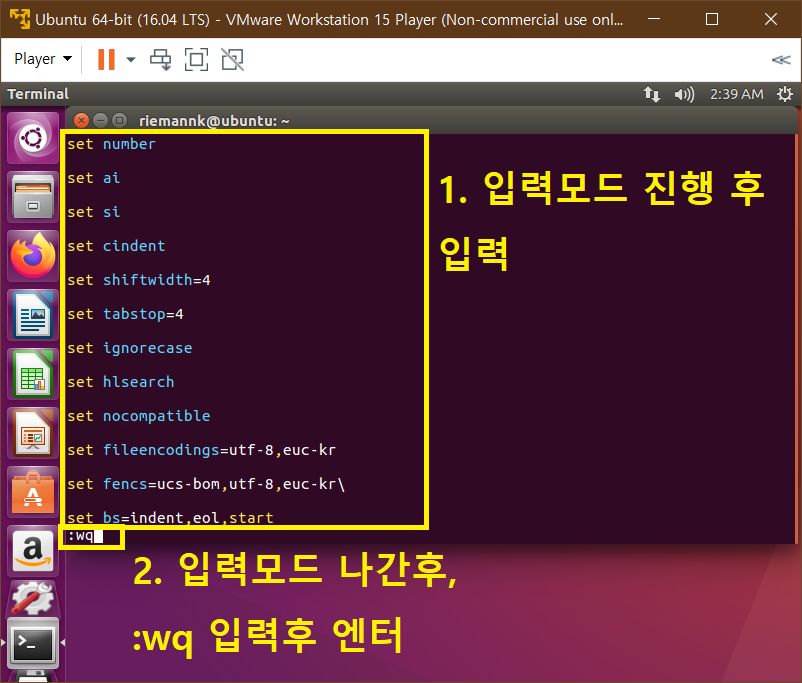Enter full screen mode
Image resolution: width=802 pixels, height=683 pixels.
click(x=196, y=59)
